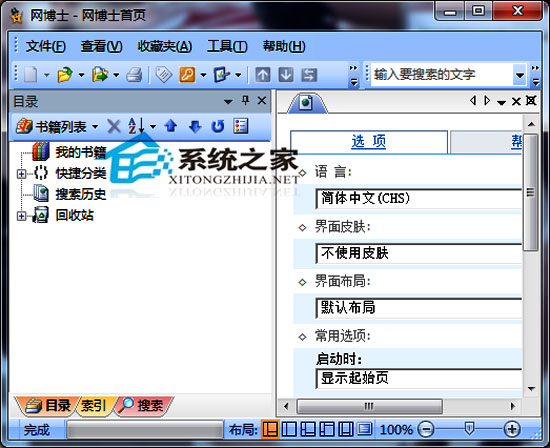Select the second layout icon in status bar
The image size is (550, 448).
[289, 429]
